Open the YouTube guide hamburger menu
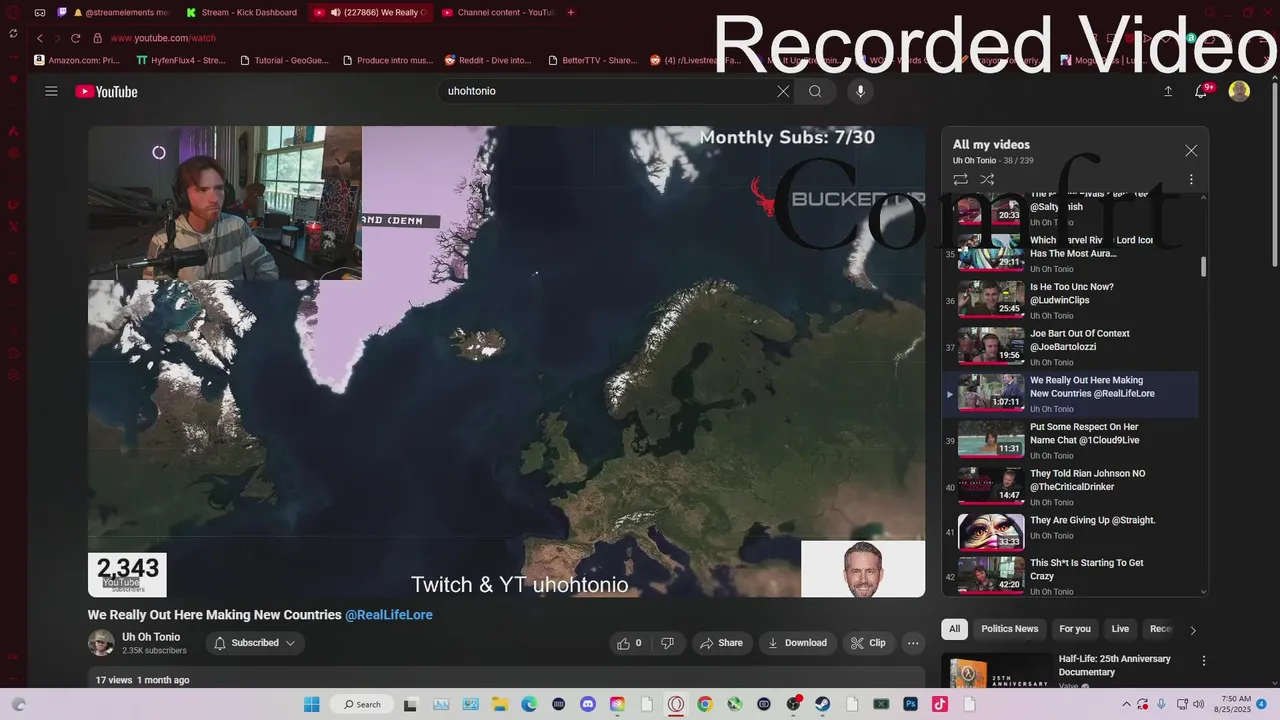Image resolution: width=1280 pixels, height=720 pixels. tap(51, 91)
